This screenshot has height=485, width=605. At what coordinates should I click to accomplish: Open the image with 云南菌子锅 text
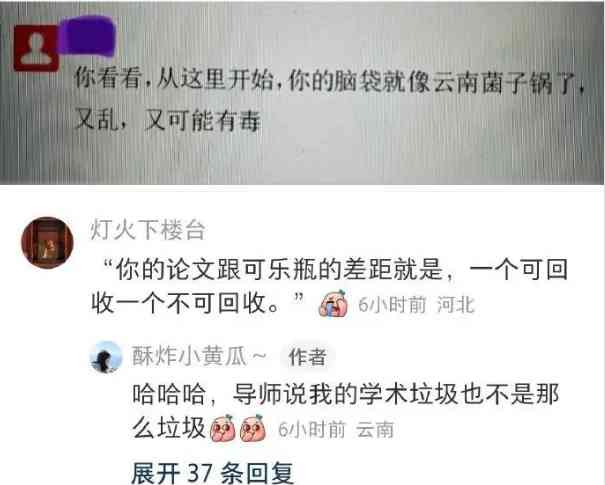(302, 93)
